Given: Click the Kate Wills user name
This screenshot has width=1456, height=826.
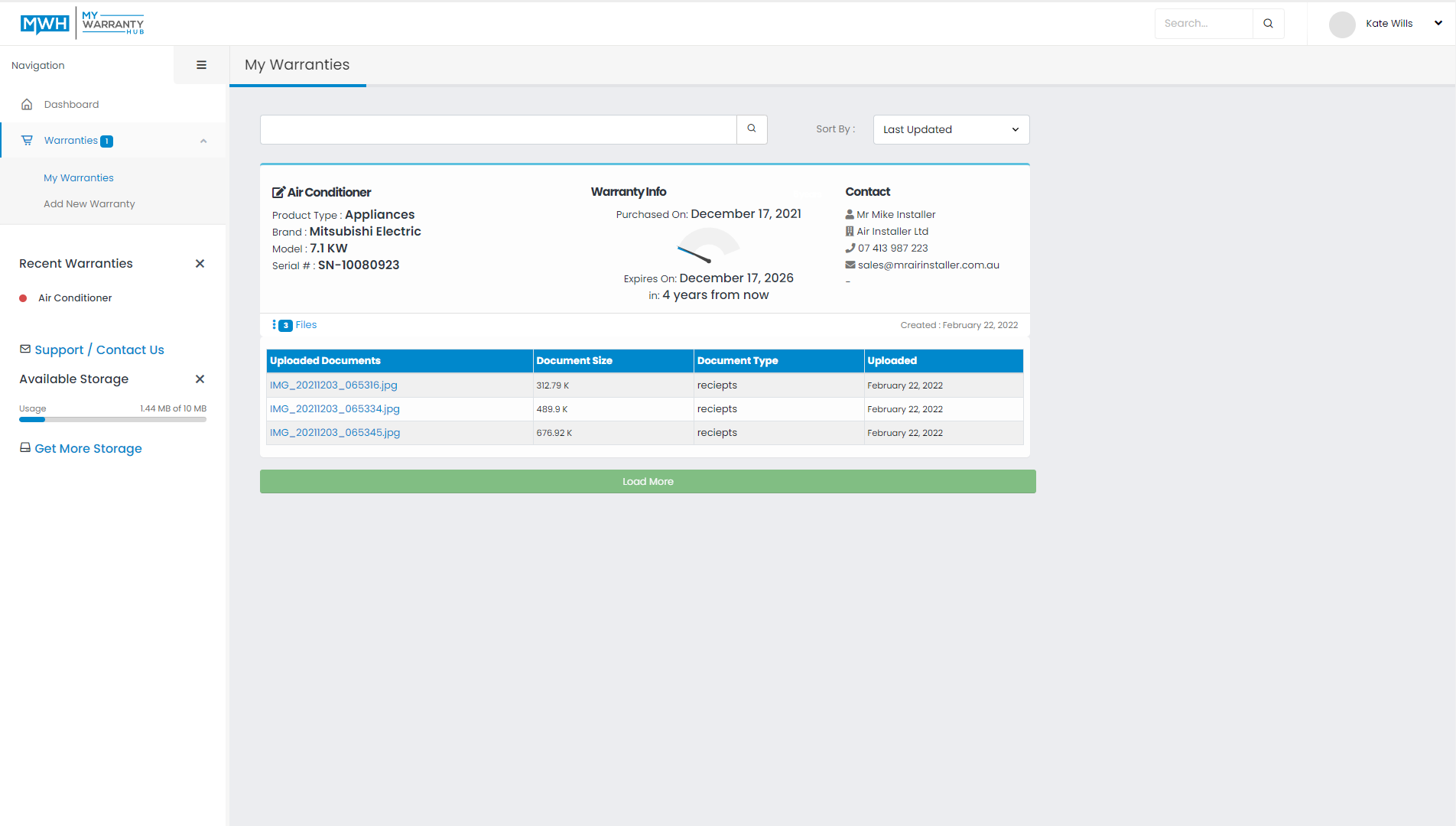Looking at the screenshot, I should click(x=1389, y=23).
